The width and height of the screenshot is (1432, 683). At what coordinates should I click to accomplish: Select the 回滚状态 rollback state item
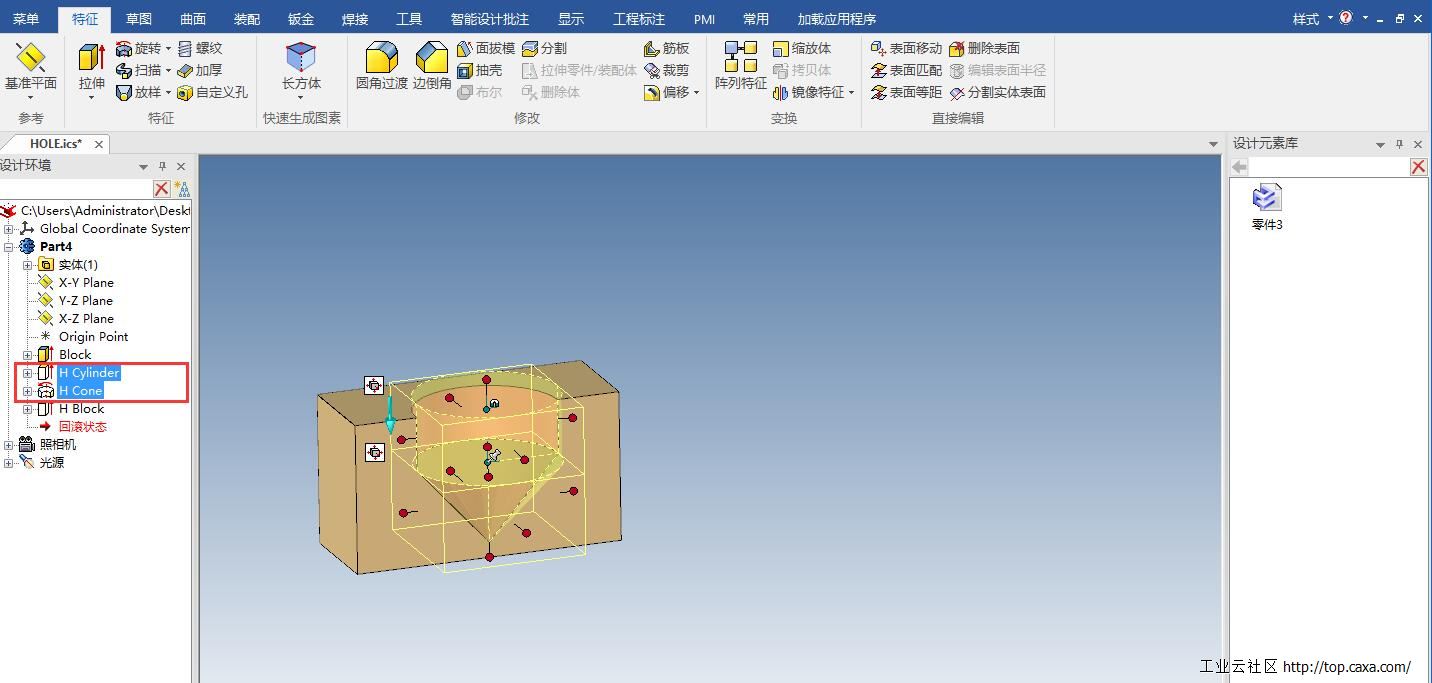point(82,427)
